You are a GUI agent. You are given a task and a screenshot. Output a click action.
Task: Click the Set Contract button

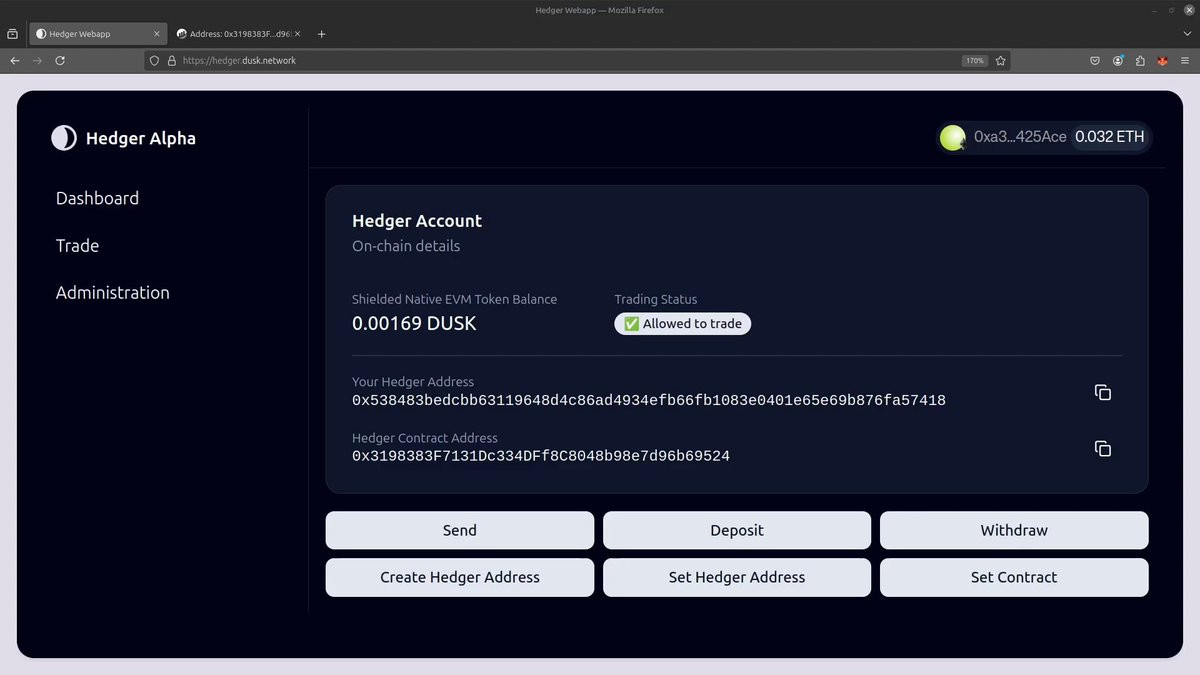click(1014, 577)
